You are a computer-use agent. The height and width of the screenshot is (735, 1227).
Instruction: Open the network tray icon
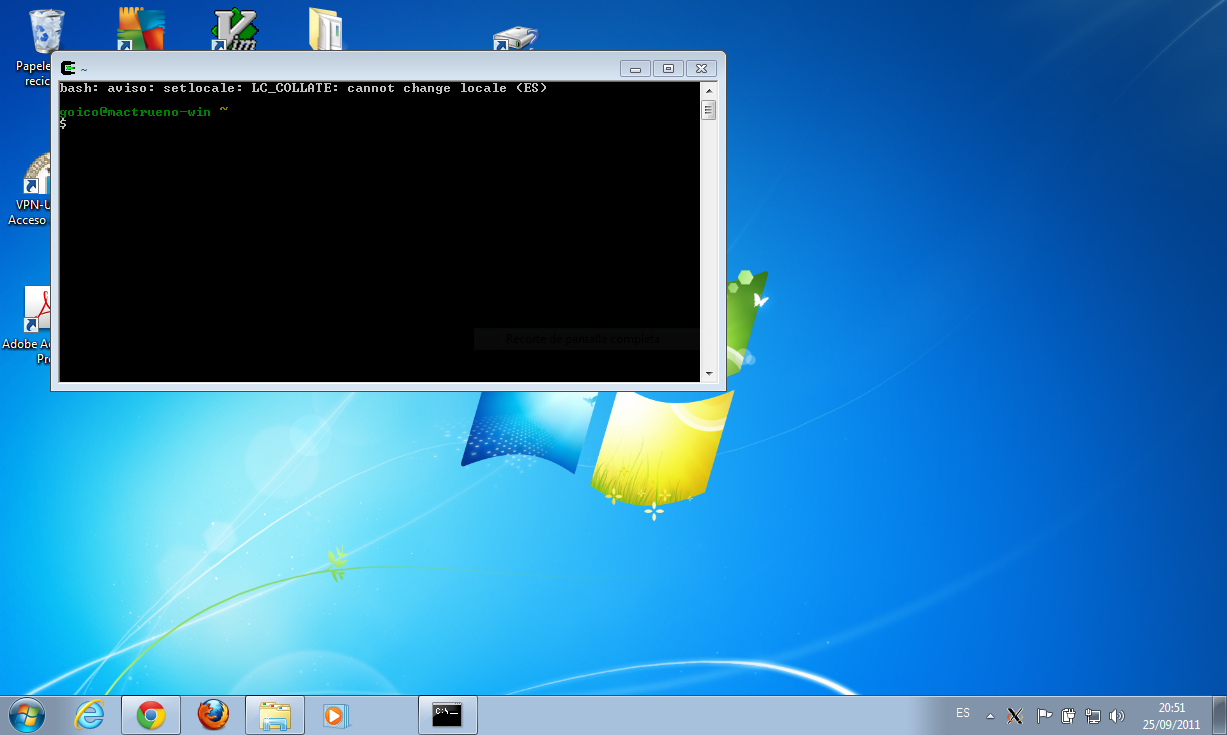(x=1093, y=716)
